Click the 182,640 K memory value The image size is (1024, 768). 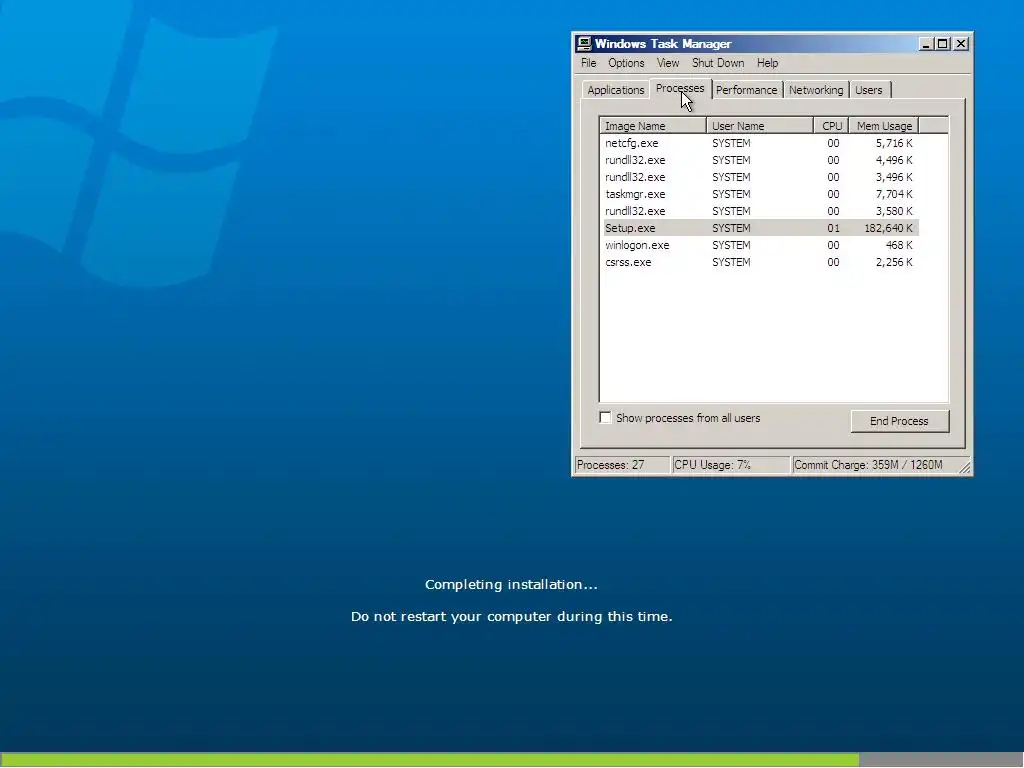[888, 228]
